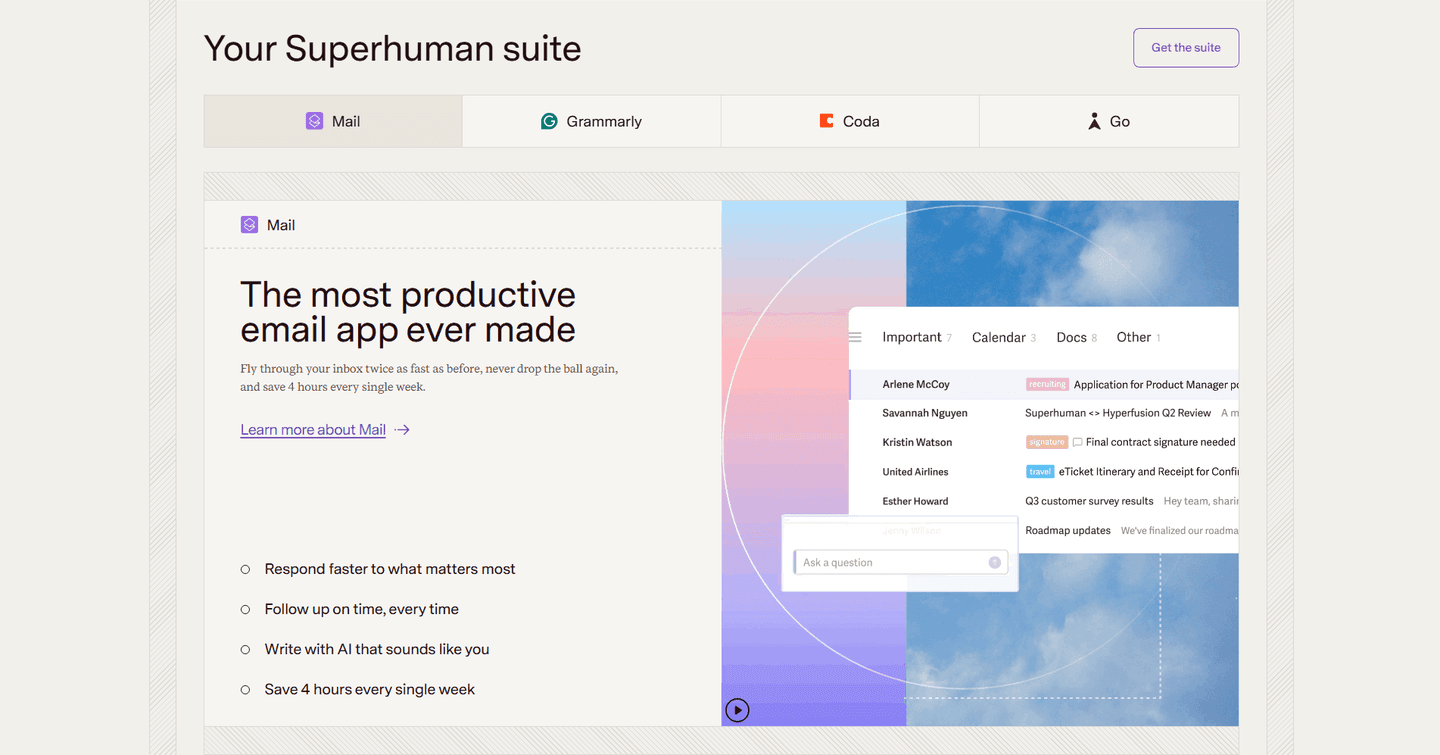Open the Docs inbox split
1440x755 pixels.
(1077, 338)
